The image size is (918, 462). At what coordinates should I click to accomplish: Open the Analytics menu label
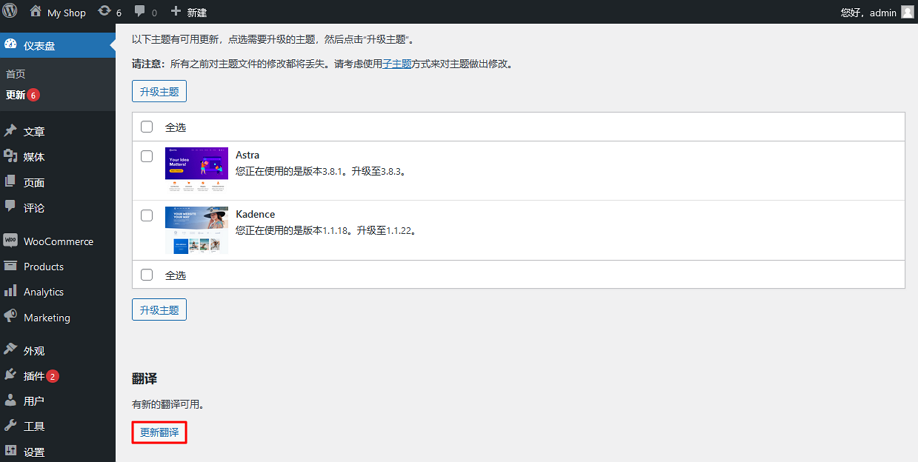pyautogui.click(x=43, y=292)
